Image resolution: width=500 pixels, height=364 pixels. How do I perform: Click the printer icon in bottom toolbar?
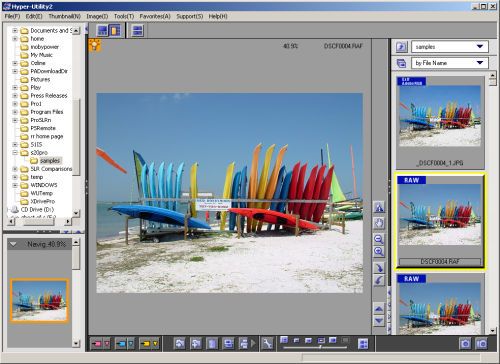click(x=244, y=343)
